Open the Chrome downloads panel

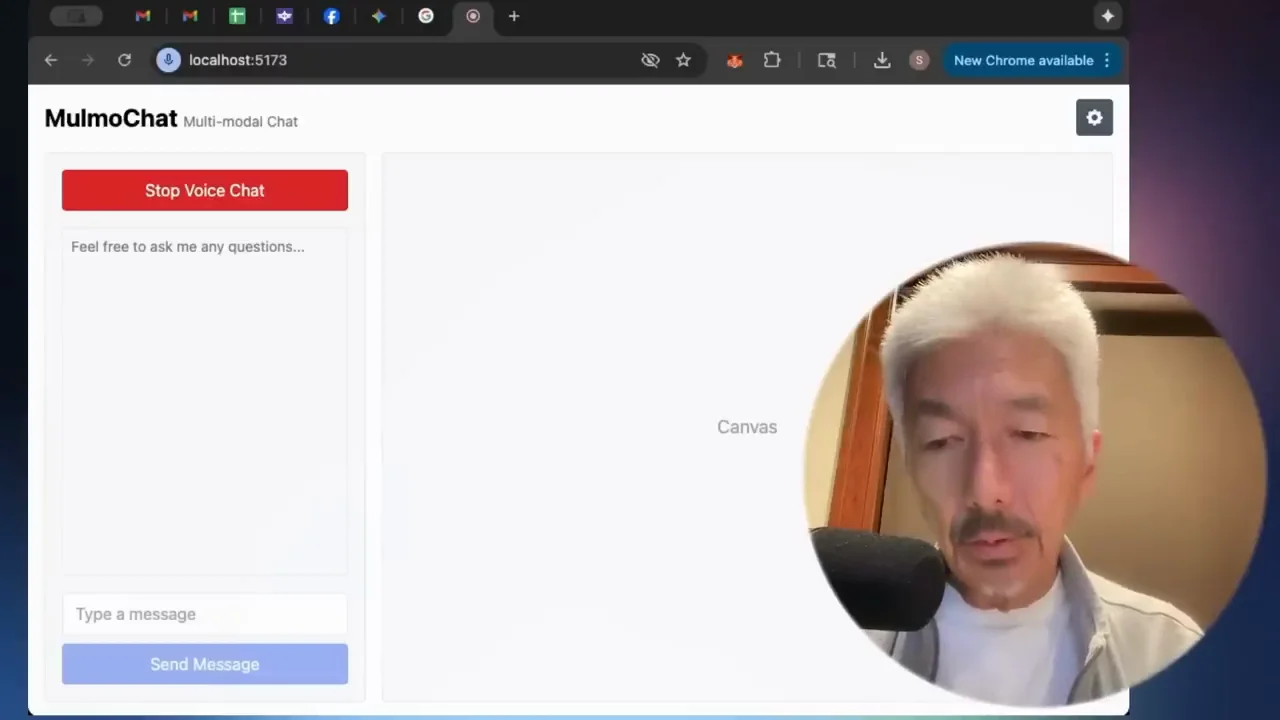(882, 60)
